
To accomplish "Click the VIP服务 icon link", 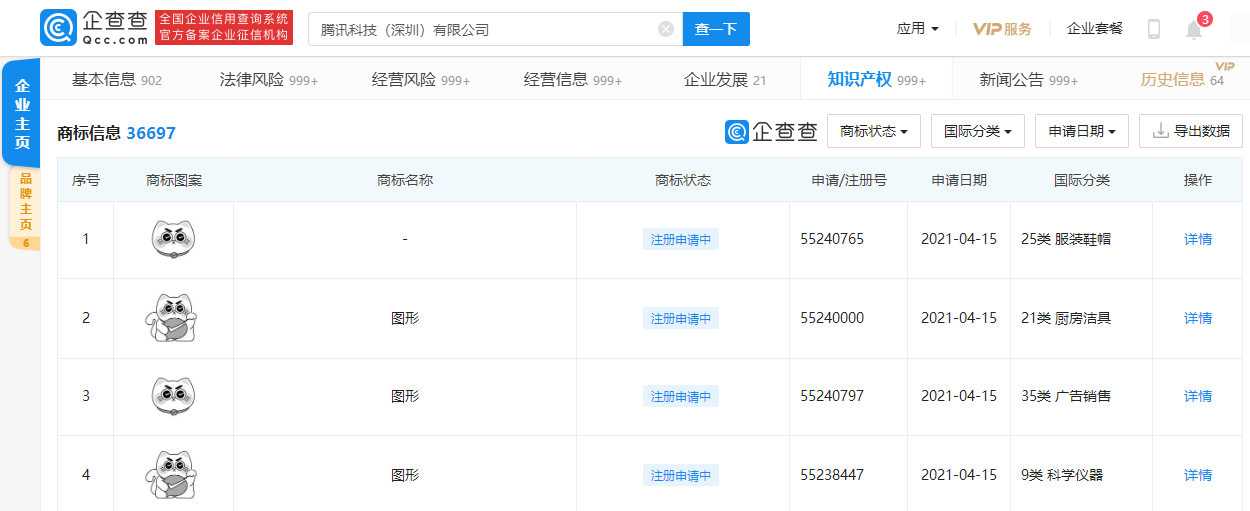I will click(1002, 29).
